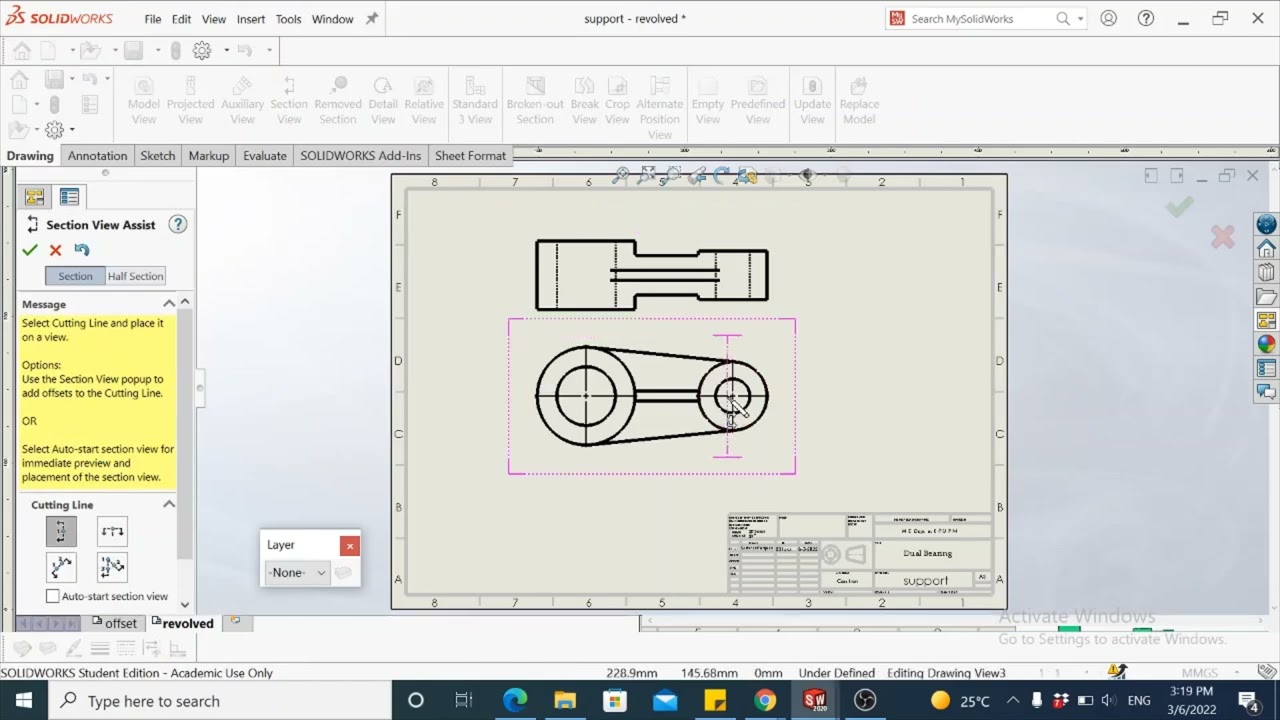Select the horizontal cutting line option
The height and width of the screenshot is (720, 1280).
tap(112, 532)
